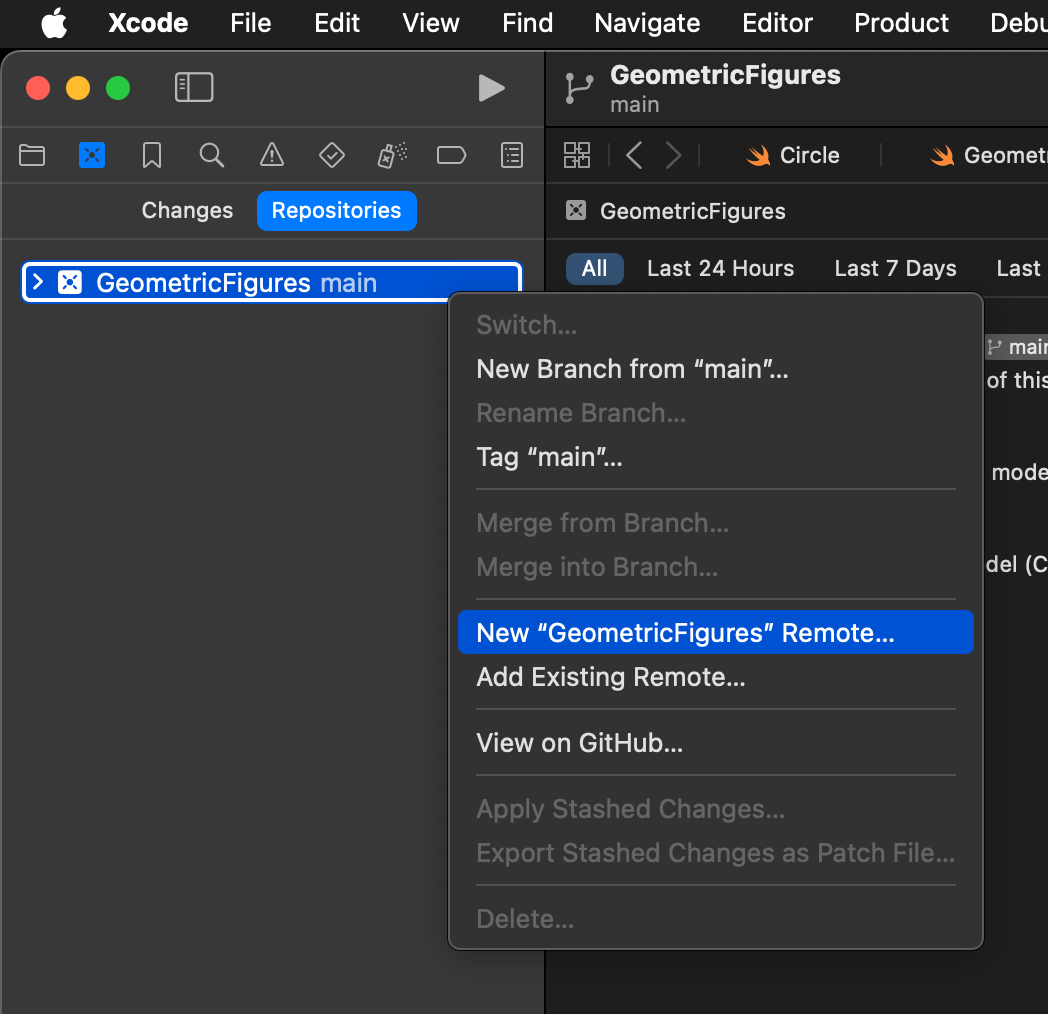
Task: Switch to the Changes tab
Action: pyautogui.click(x=187, y=211)
